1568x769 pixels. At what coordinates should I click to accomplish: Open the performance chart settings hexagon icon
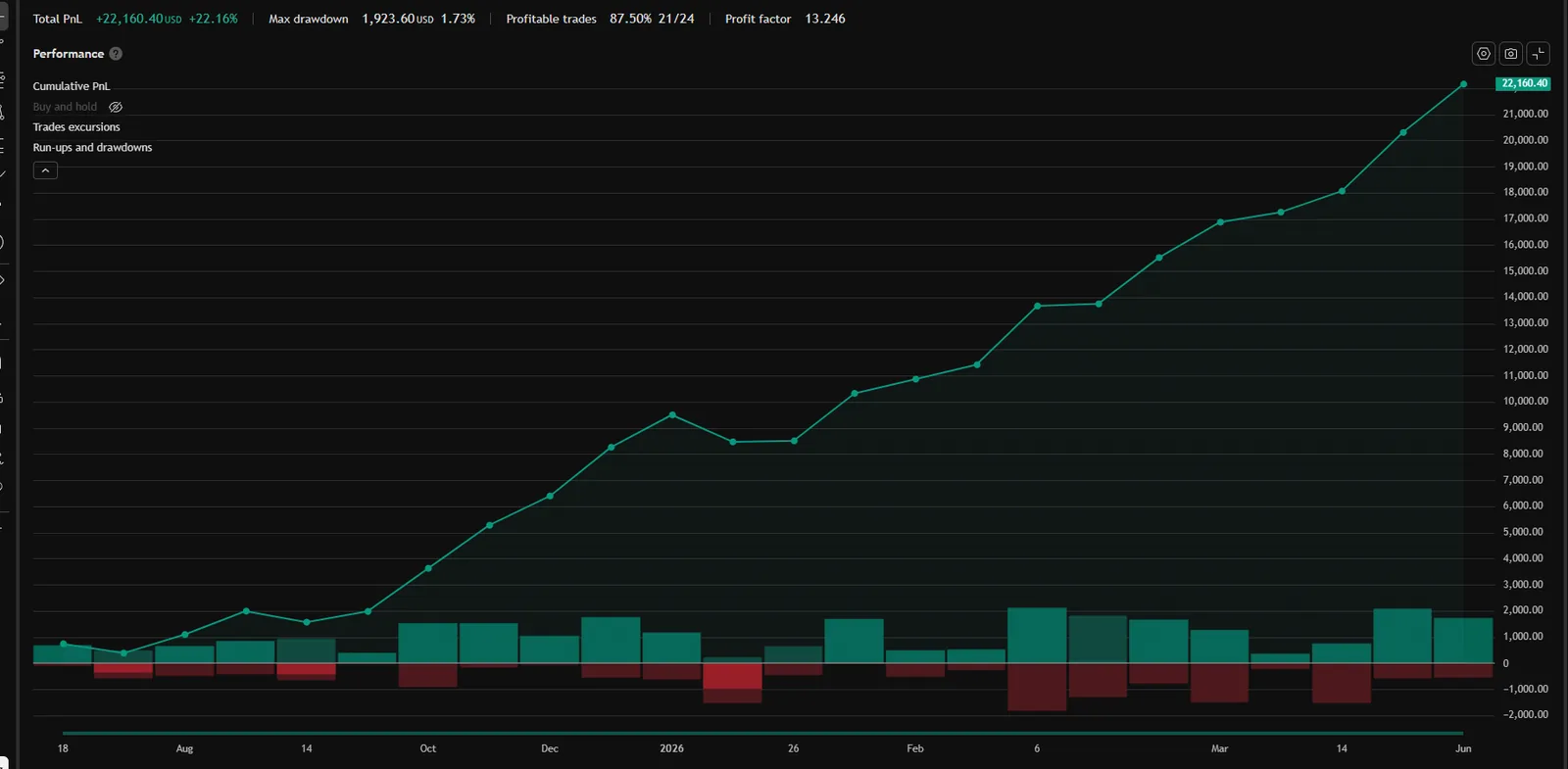pos(1484,54)
